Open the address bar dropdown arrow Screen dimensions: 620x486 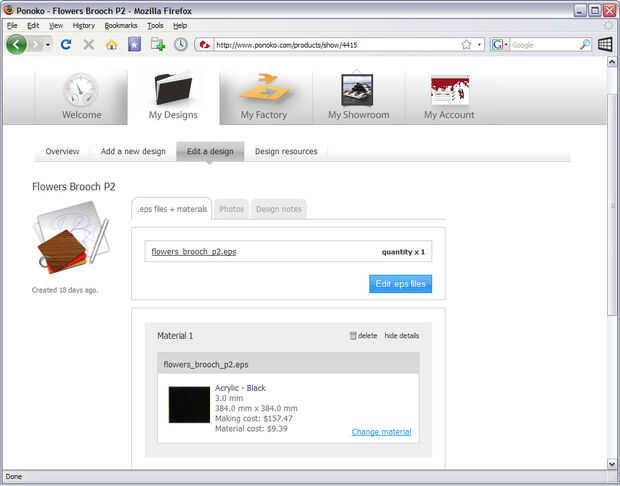tap(479, 45)
